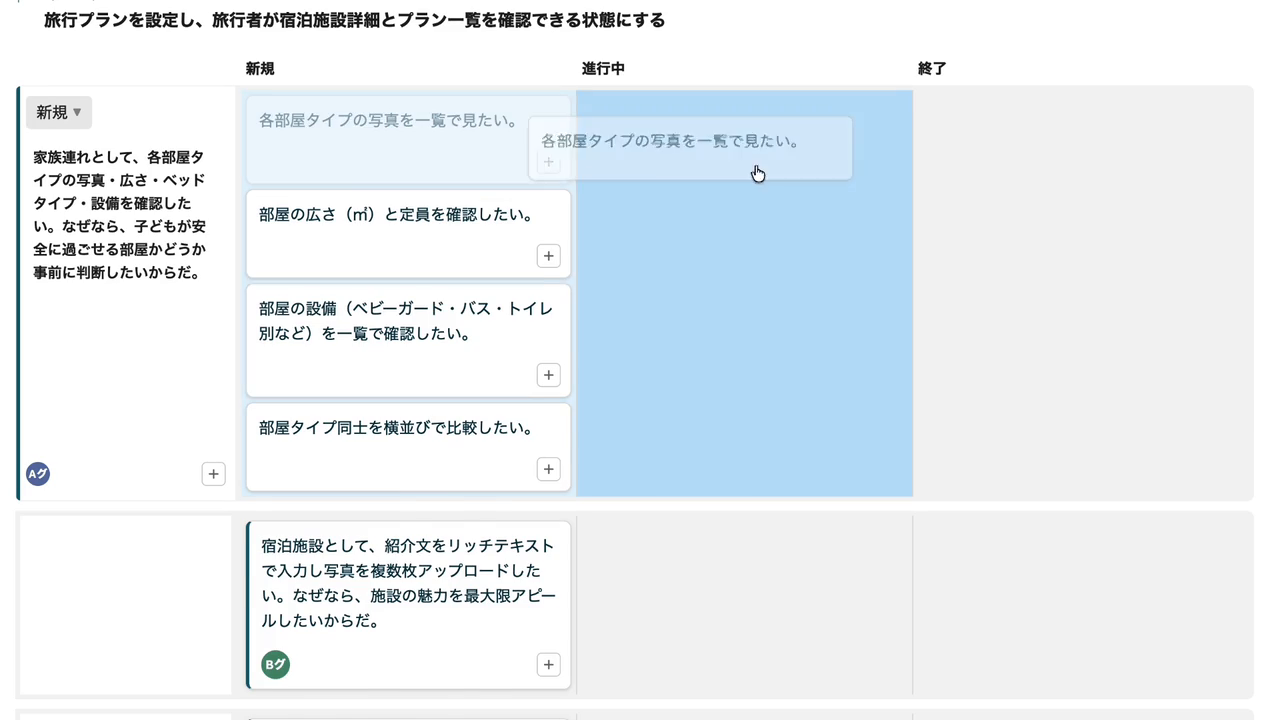Click the 進行中 column header
Viewport: 1280px width, 720px height.
click(603, 69)
